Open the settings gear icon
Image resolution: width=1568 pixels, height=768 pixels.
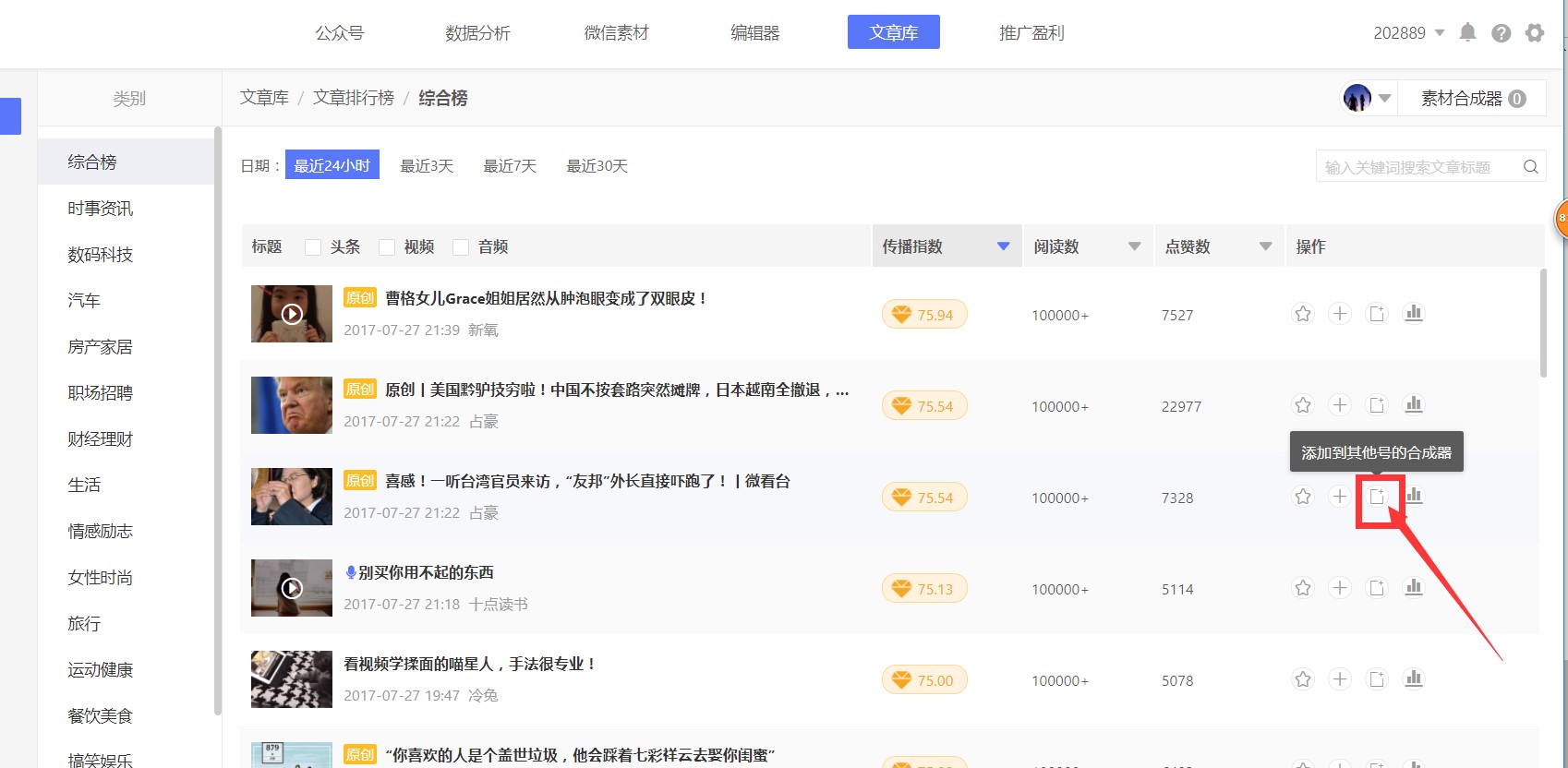[1535, 33]
